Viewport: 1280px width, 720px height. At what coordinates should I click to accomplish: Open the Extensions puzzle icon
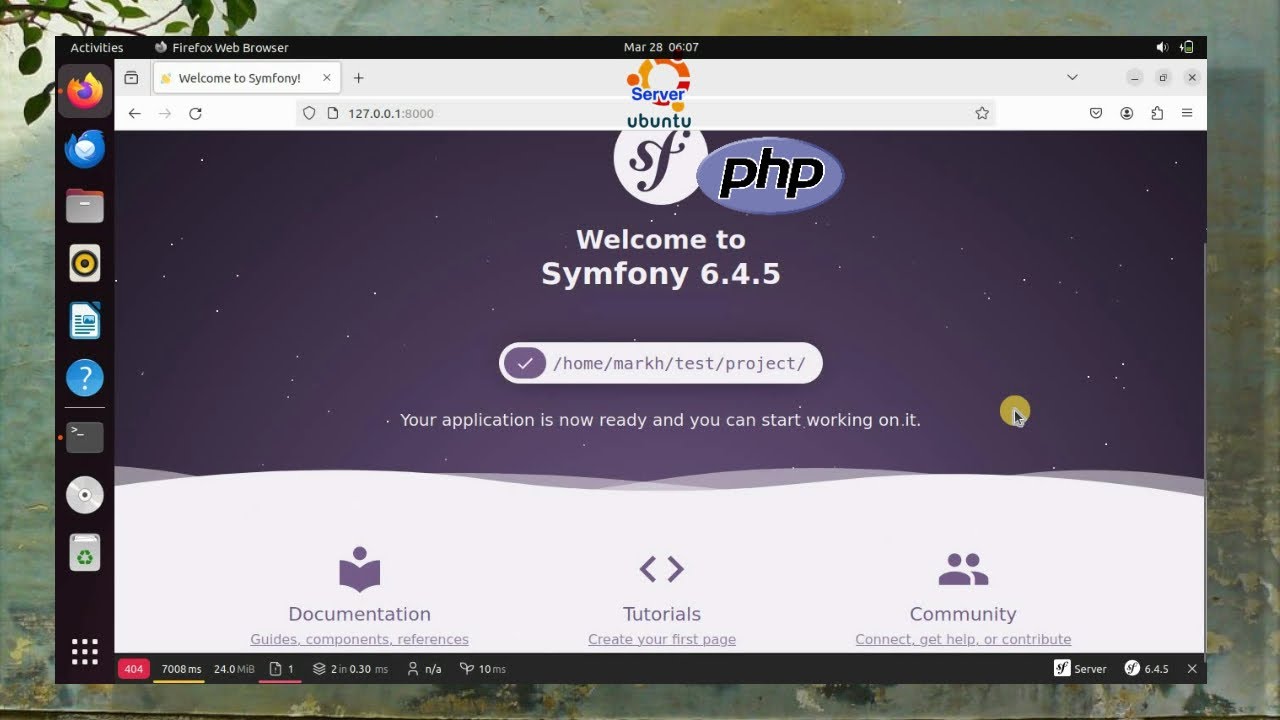[1157, 113]
